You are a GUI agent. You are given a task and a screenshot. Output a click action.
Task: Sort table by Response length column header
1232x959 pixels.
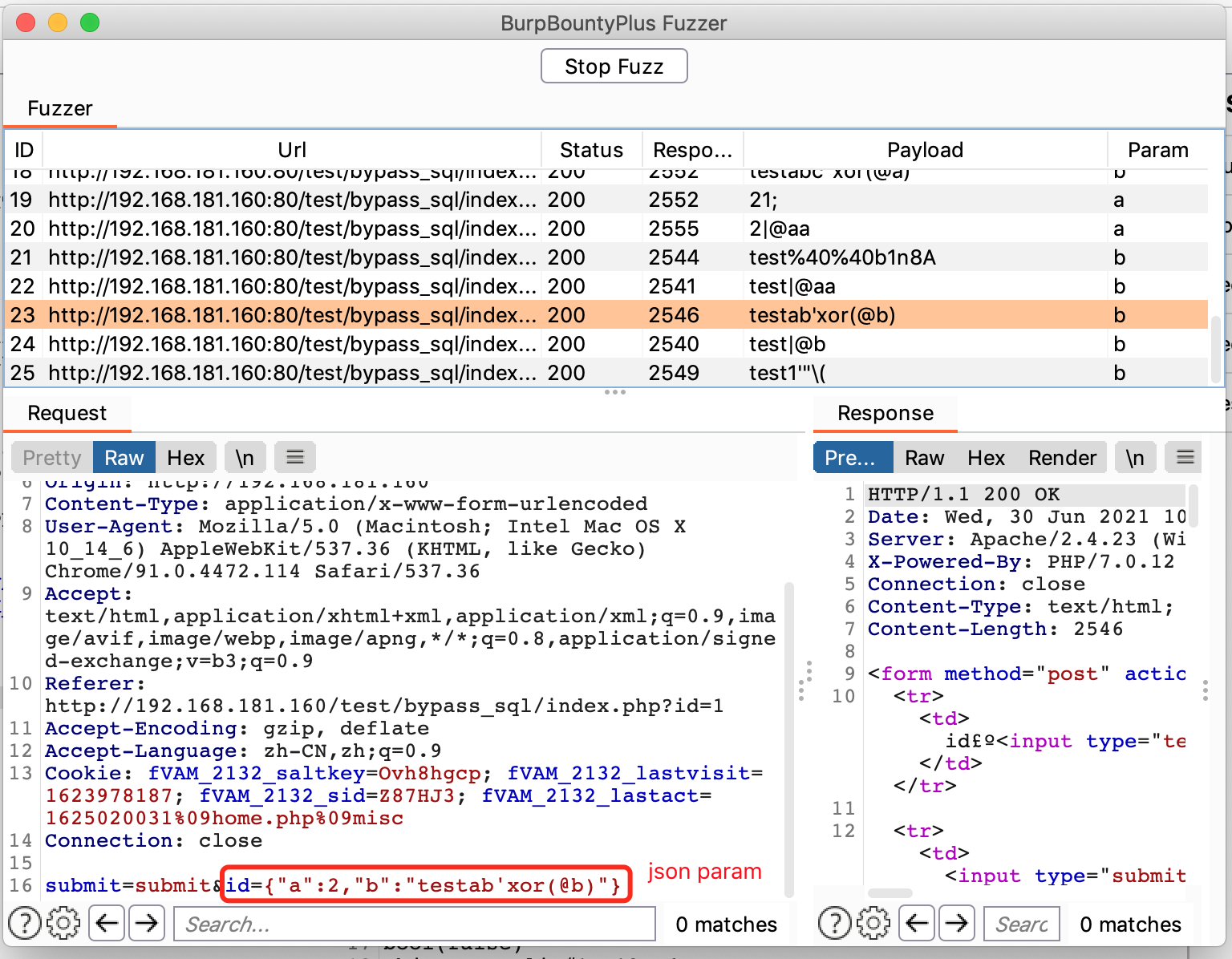click(692, 150)
